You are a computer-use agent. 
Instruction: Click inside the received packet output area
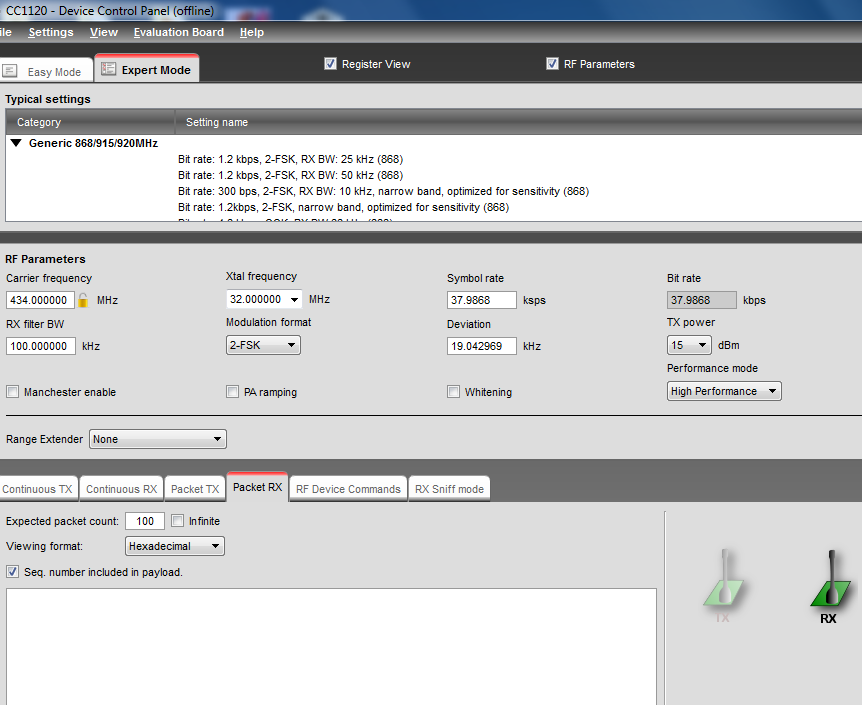[x=331, y=646]
